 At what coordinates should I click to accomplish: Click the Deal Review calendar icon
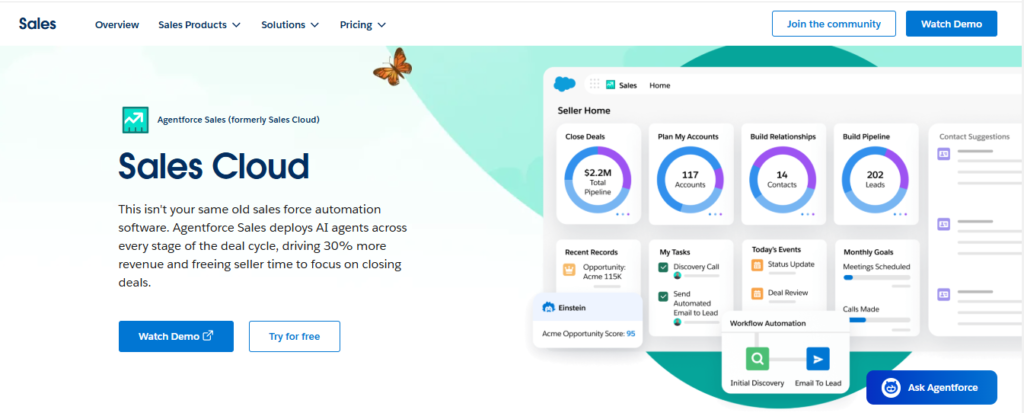[757, 293]
